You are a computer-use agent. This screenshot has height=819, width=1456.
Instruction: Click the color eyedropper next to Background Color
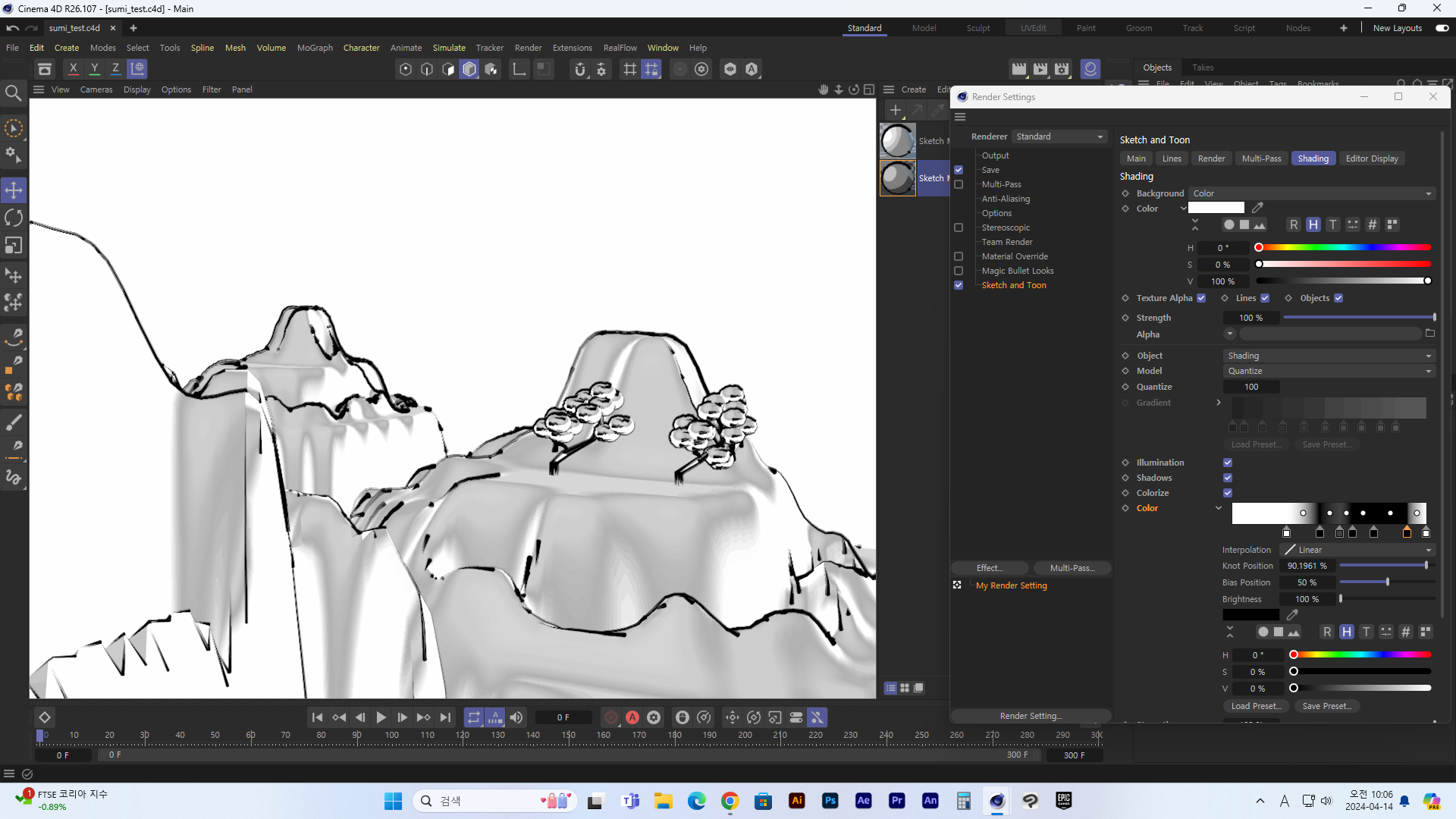[1258, 208]
